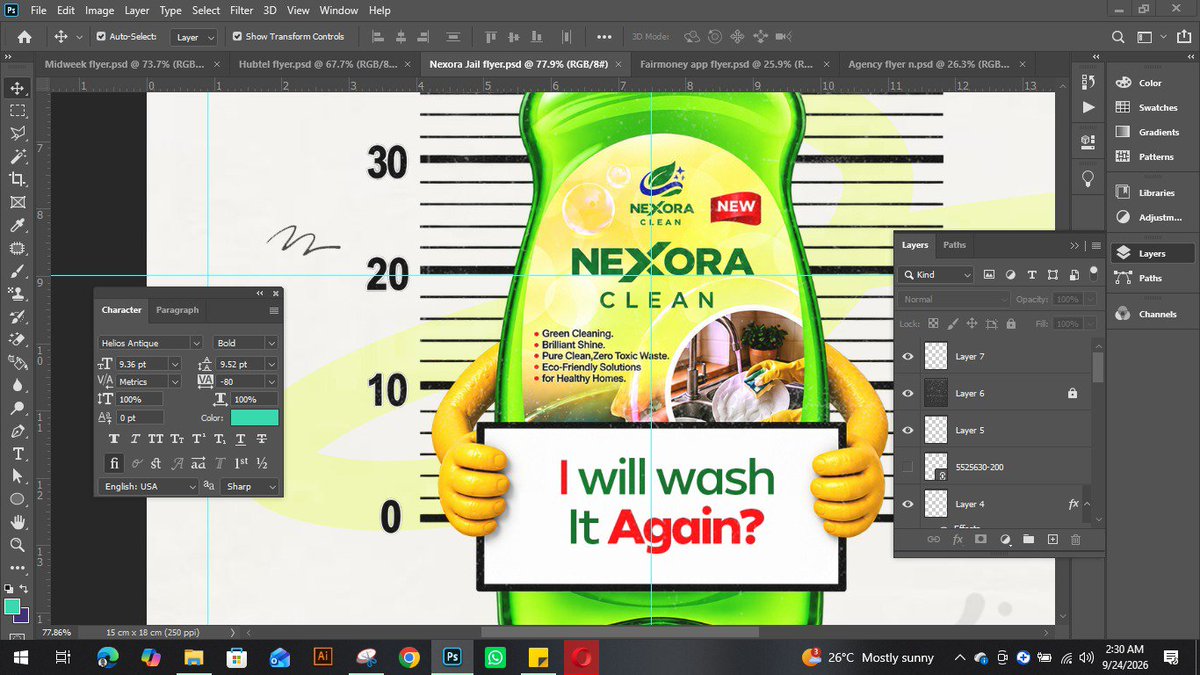Select the Crop tool
Image resolution: width=1200 pixels, height=675 pixels.
(x=17, y=179)
